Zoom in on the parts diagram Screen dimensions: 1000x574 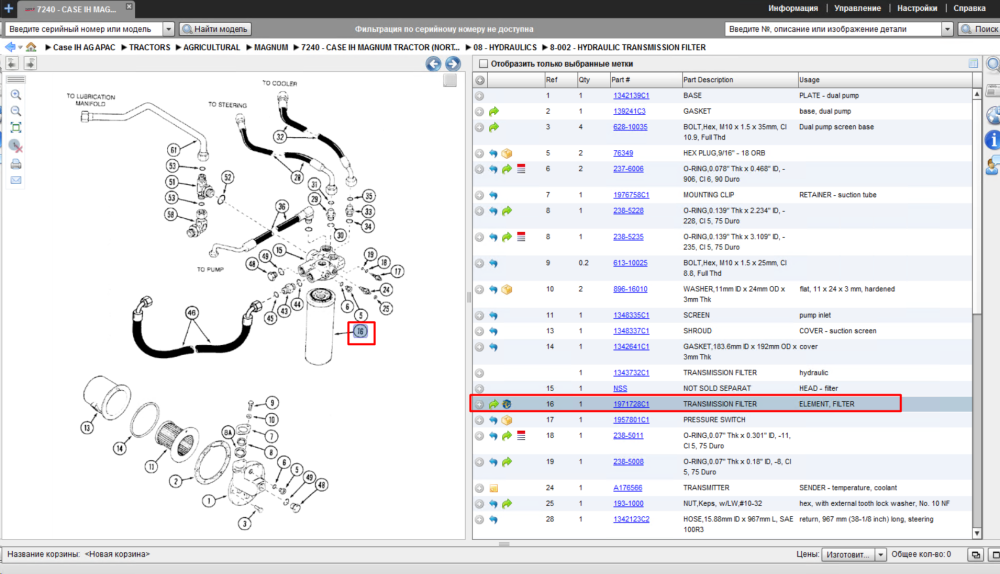tap(16, 95)
